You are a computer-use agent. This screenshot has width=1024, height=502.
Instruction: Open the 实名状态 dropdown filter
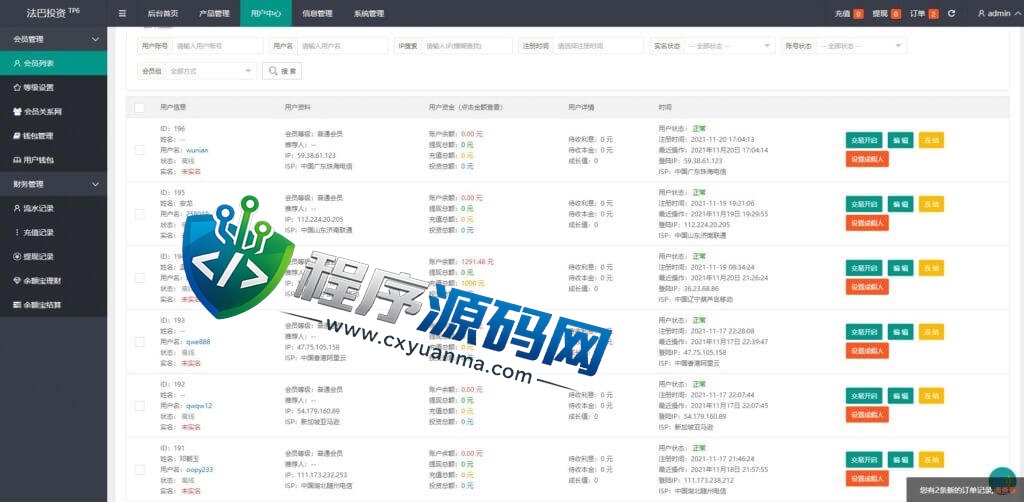729,46
